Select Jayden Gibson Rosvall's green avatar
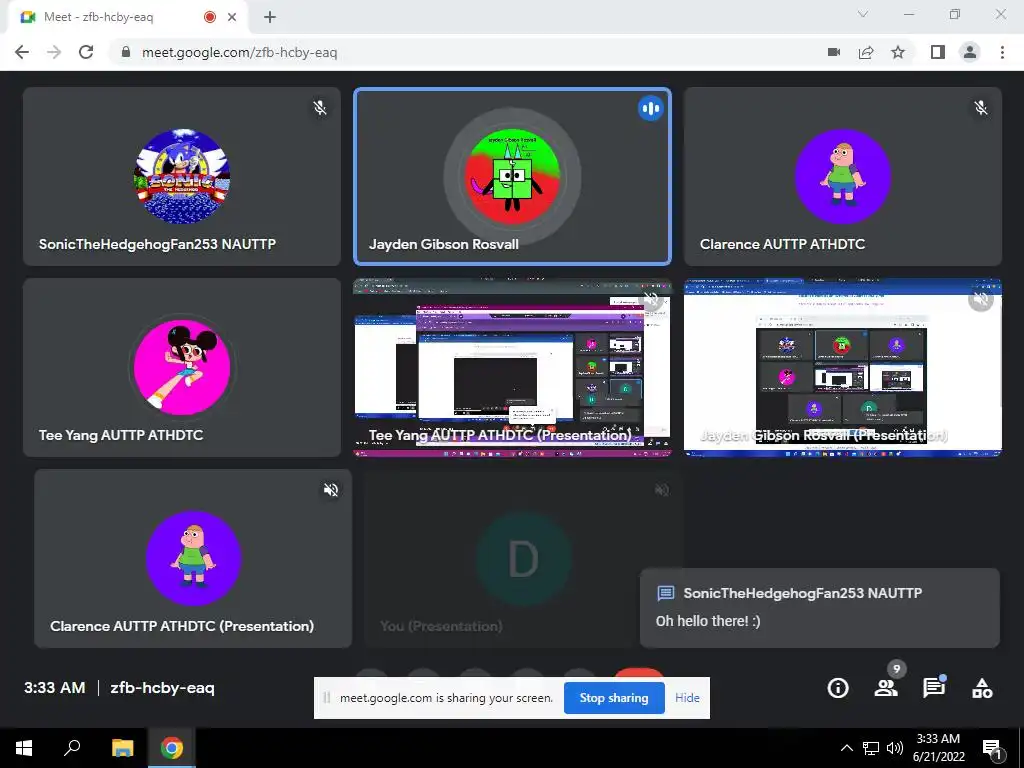This screenshot has height=768, width=1024. (512, 177)
